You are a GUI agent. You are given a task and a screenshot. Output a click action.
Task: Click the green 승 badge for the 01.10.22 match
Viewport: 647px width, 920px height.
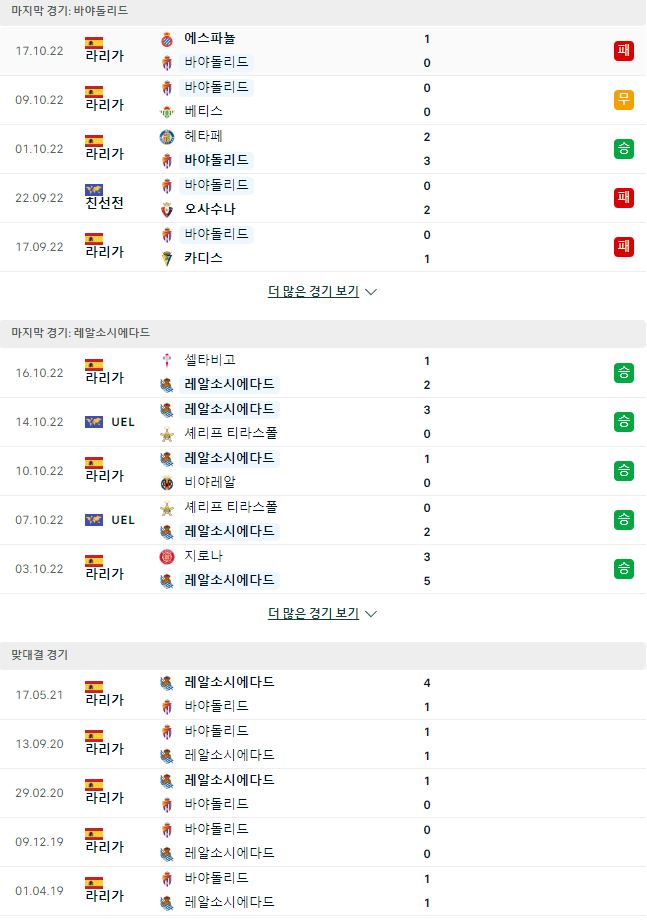624,148
